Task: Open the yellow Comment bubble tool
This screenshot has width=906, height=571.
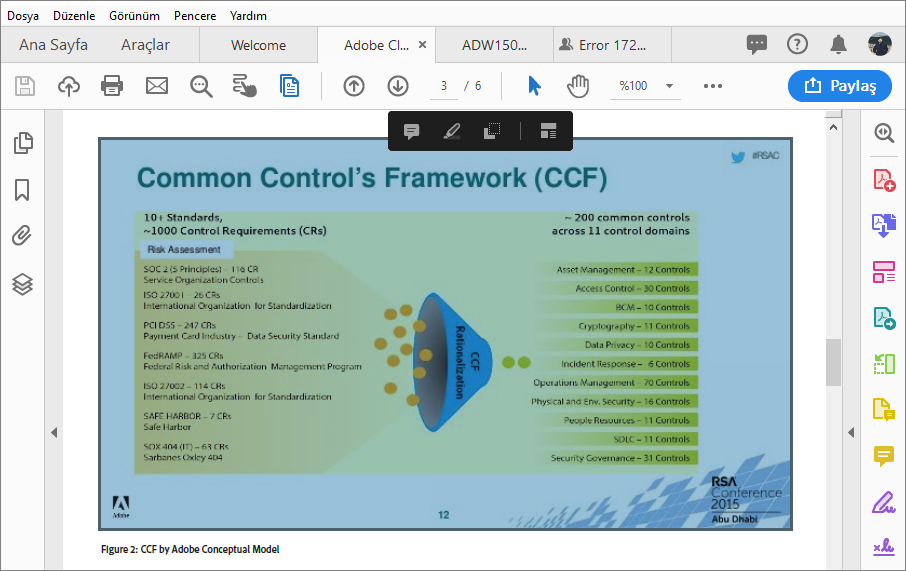Action: (884, 456)
